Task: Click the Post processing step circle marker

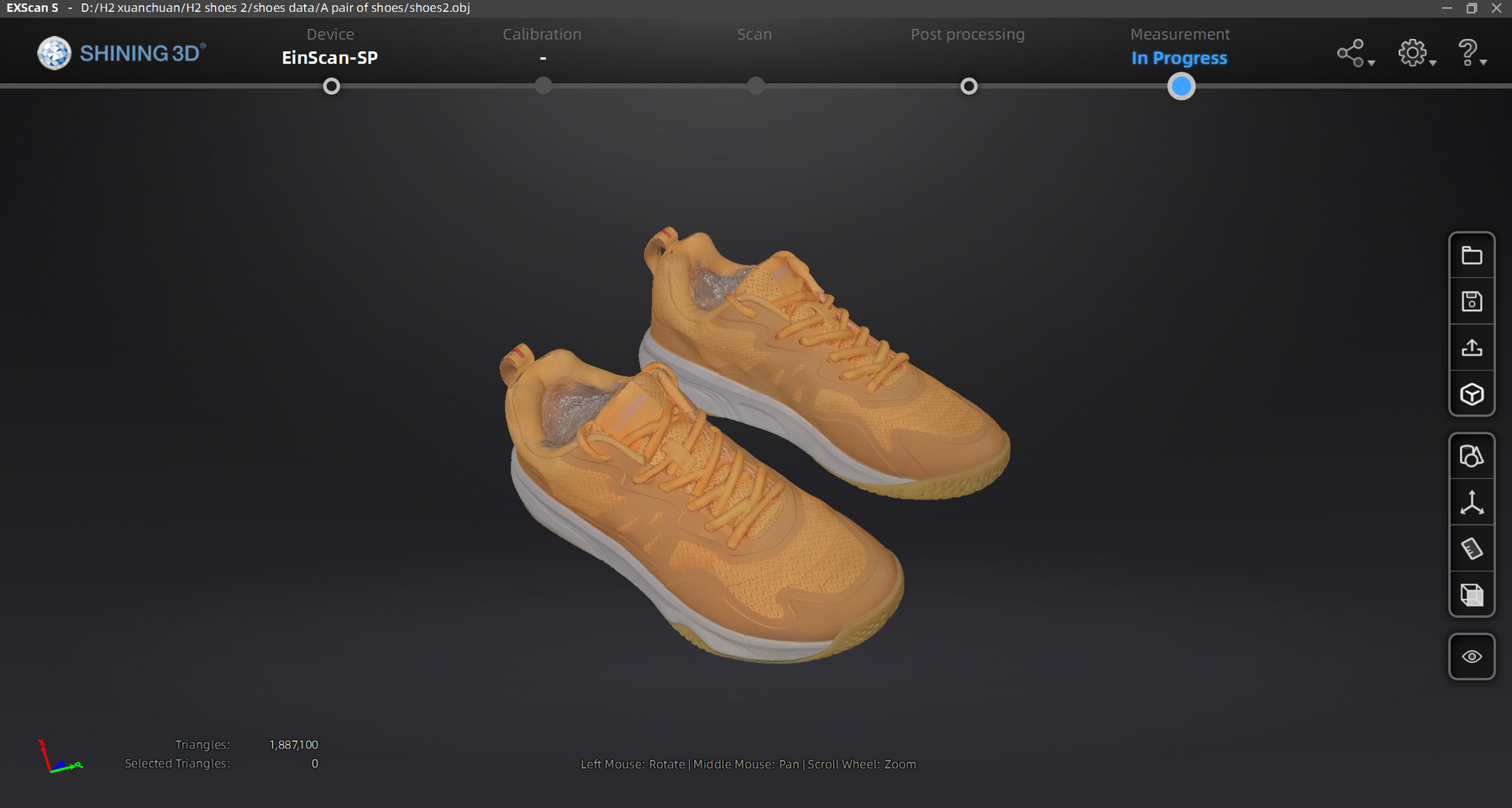Action: click(969, 87)
